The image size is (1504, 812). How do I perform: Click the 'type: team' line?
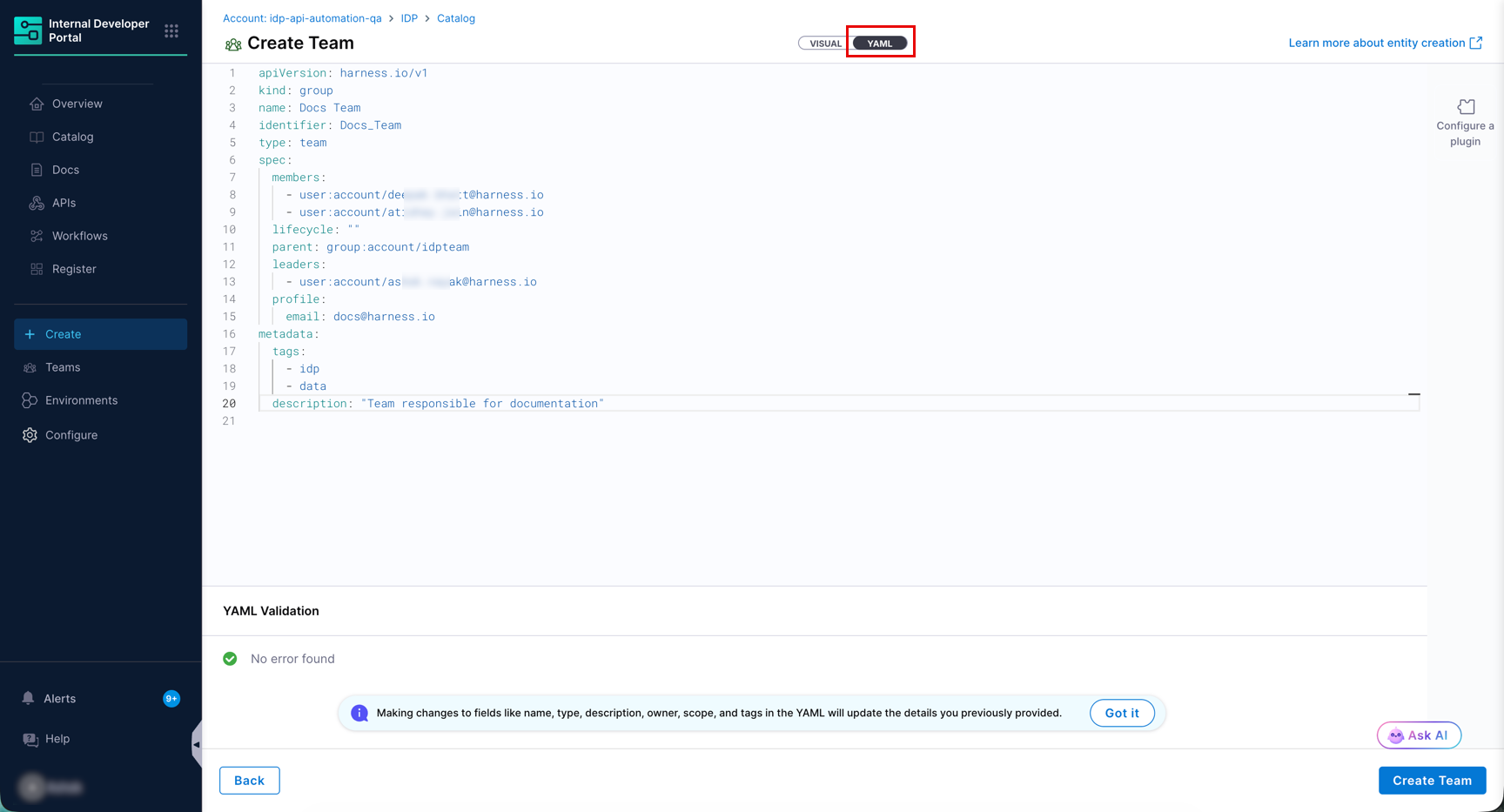pos(292,143)
